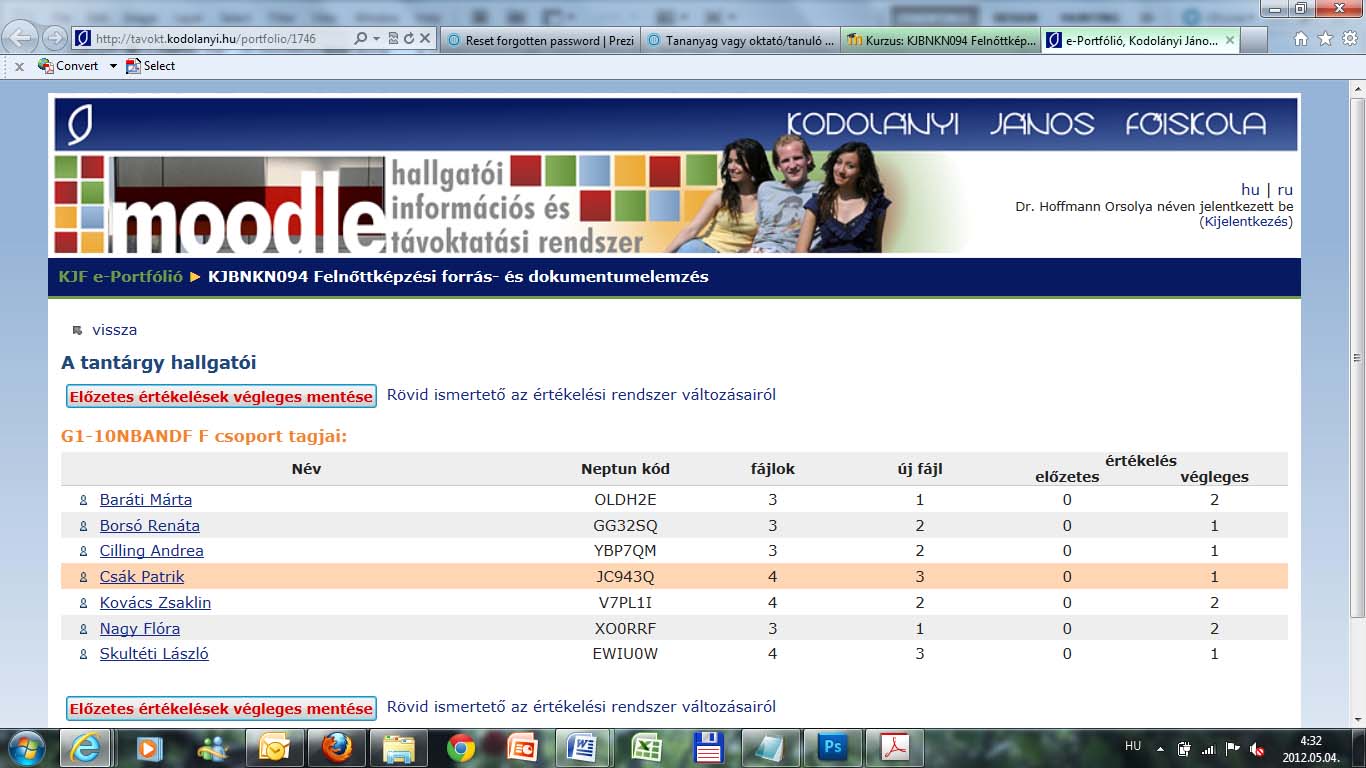
Task: Click the browser Back arrow button
Action: click(20, 38)
